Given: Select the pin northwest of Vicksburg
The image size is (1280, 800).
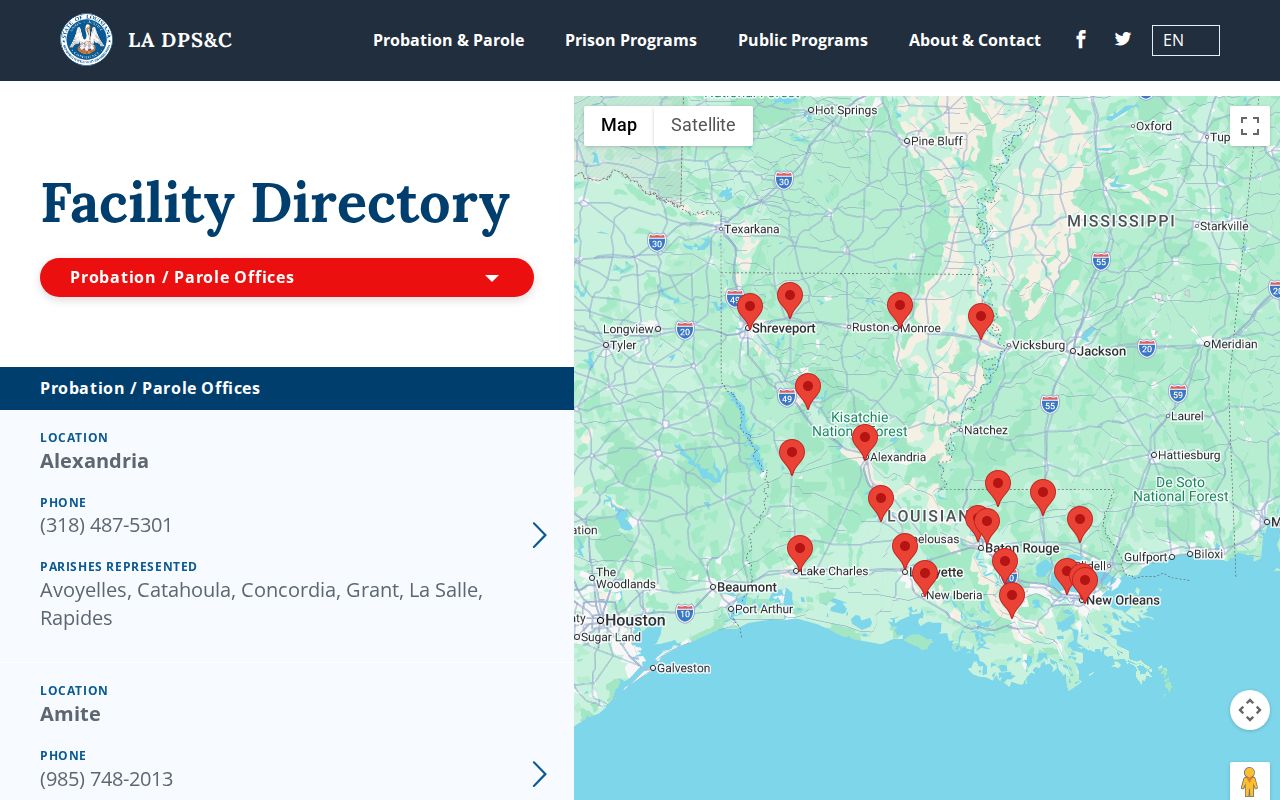Looking at the screenshot, I should [x=981, y=320].
